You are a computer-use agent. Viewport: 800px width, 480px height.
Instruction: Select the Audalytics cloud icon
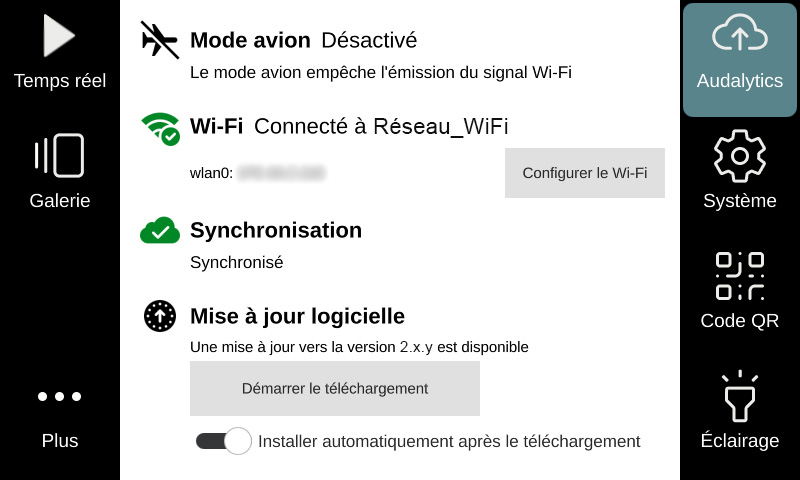[739, 34]
